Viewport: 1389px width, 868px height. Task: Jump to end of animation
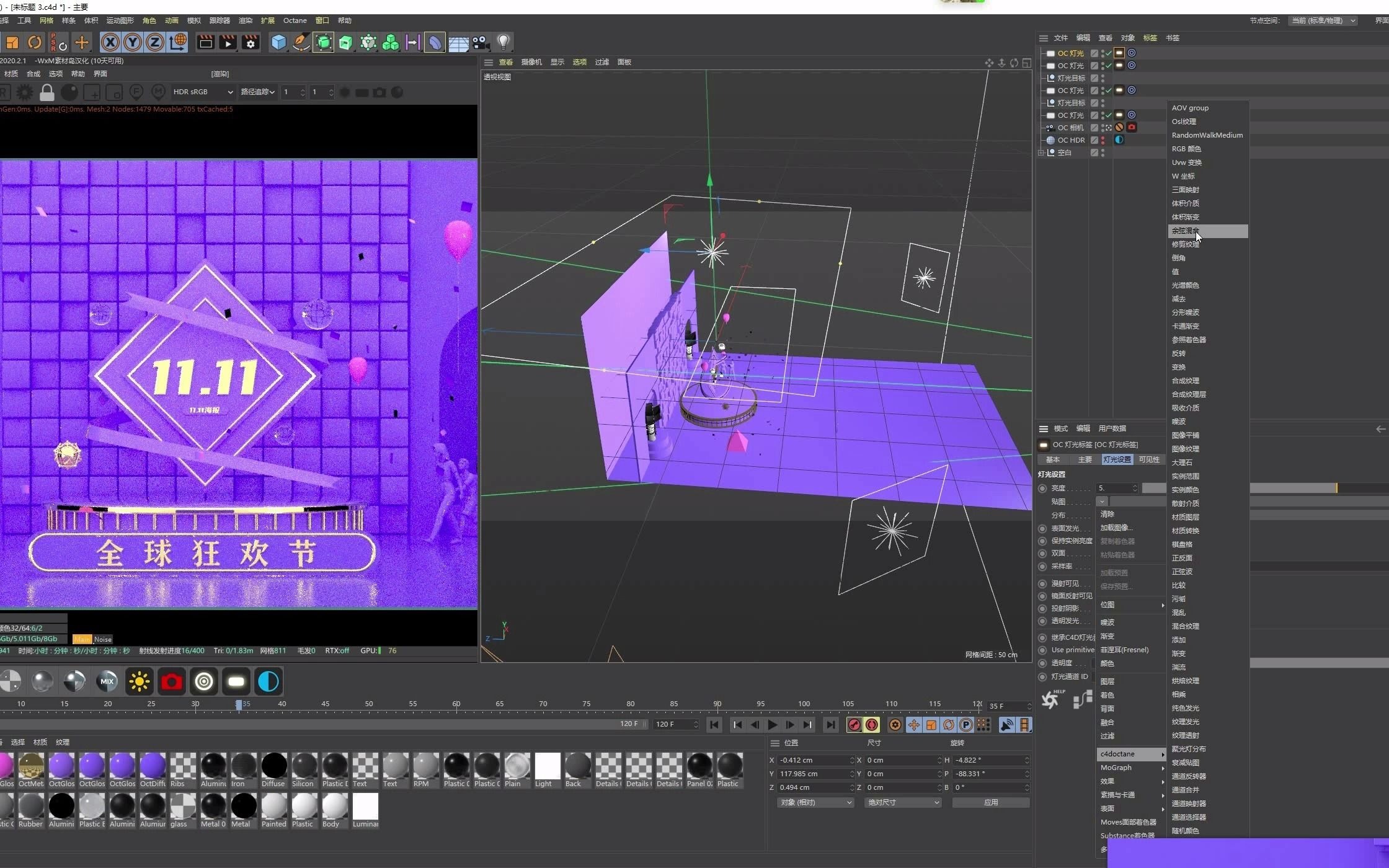pos(830,724)
